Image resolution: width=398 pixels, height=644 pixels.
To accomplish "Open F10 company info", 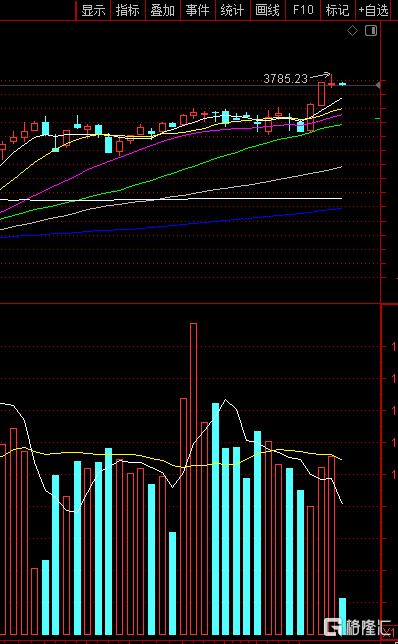I will point(303,10).
